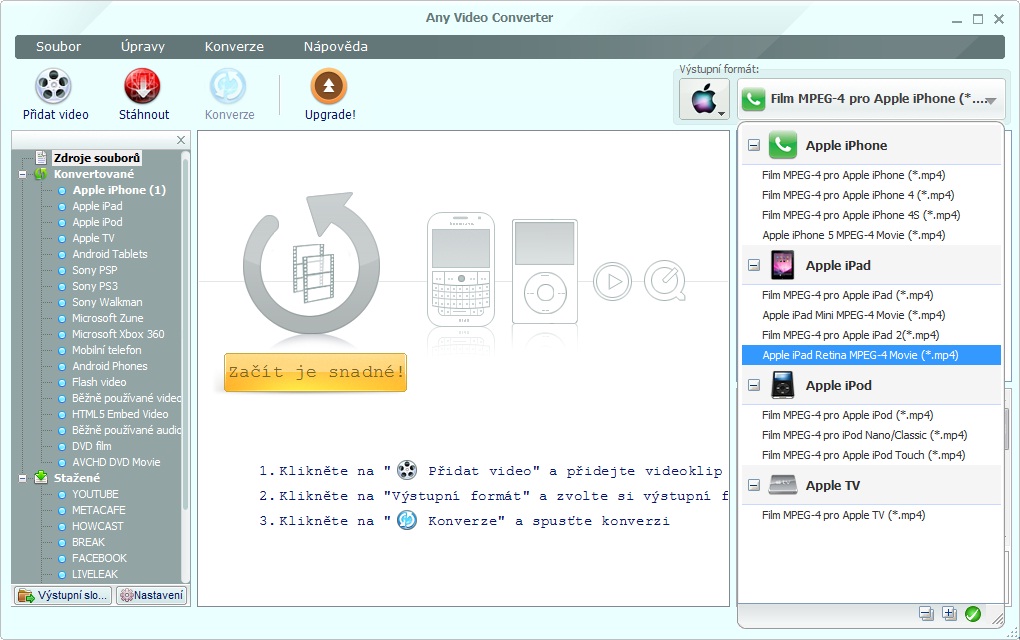
Task: Click the QuickTime-style circle icon in preview area
Action: 664,282
